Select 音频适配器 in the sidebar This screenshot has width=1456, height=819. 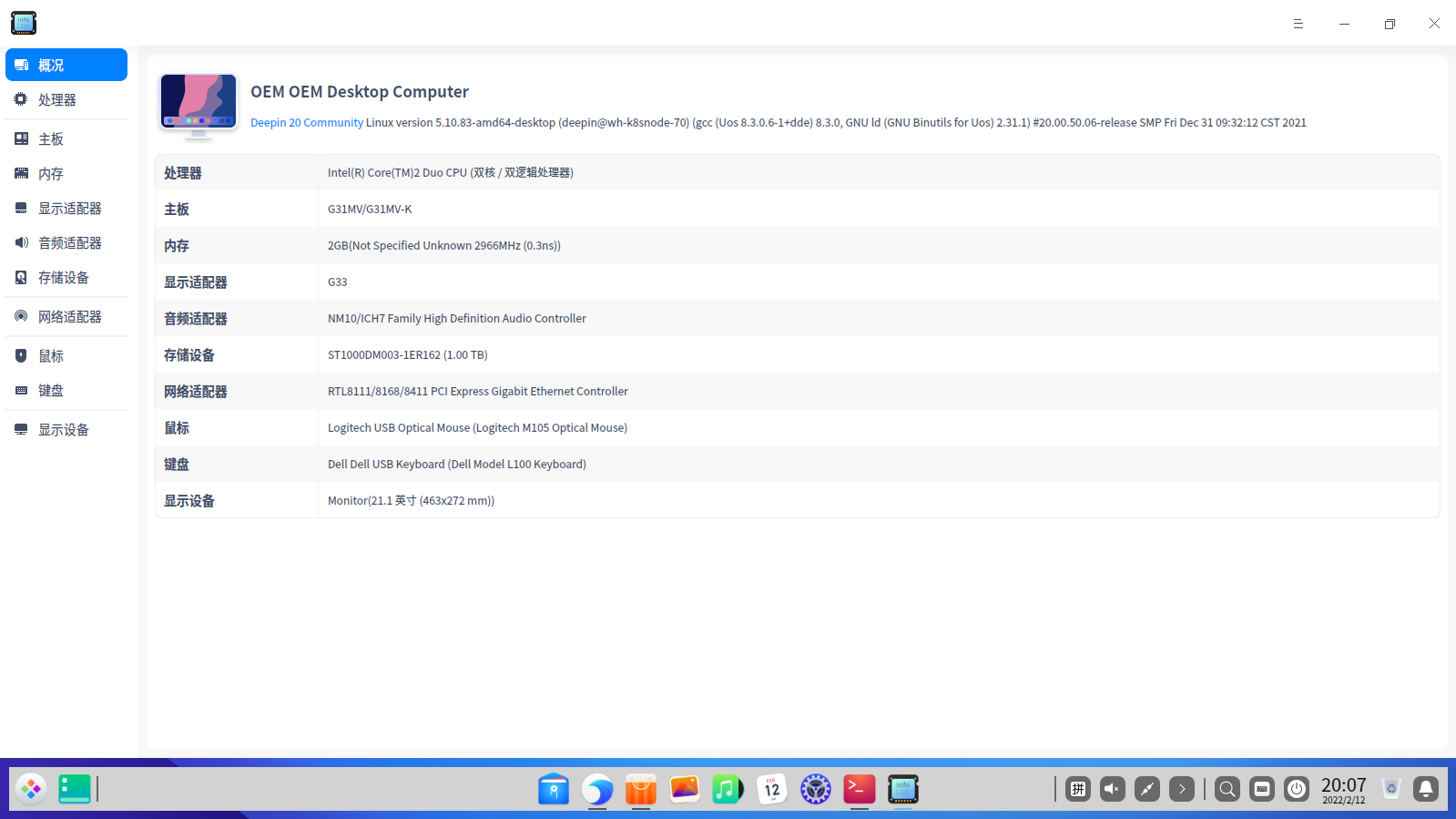66,242
